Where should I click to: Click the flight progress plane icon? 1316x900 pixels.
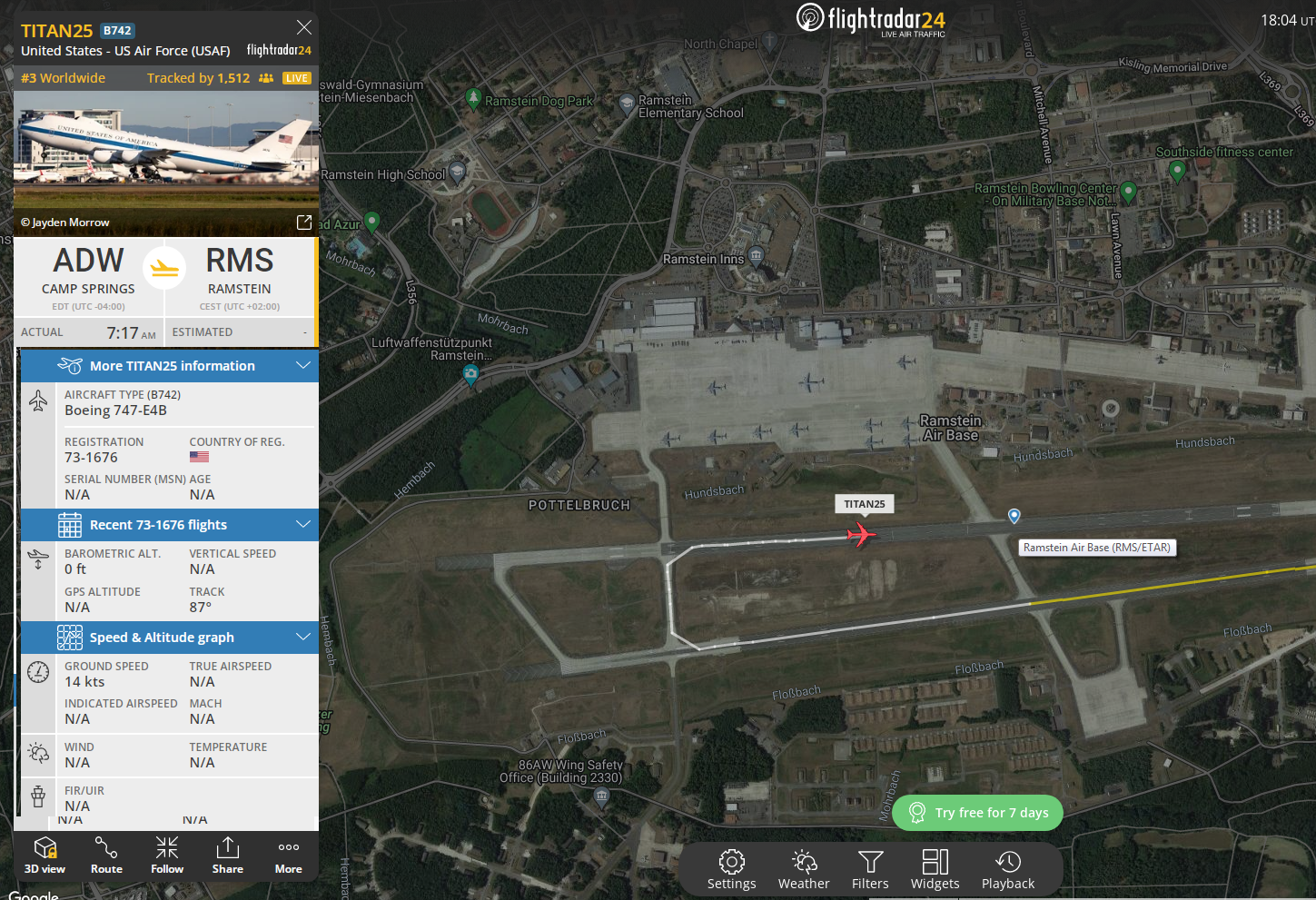164,268
